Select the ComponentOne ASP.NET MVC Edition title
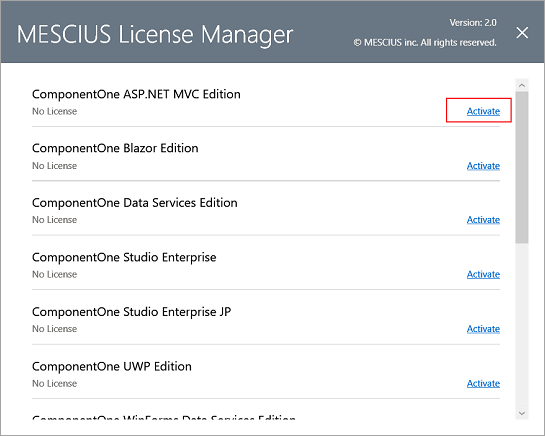 click(136, 94)
